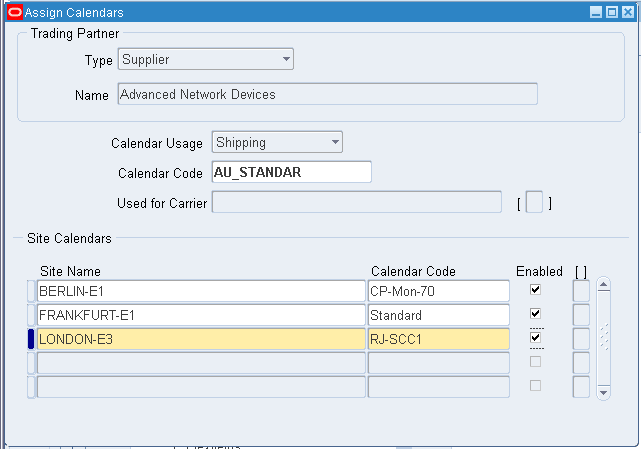641x449 pixels.
Task: Uncheck Enabled for BERLIN-E1 site
Action: [x=536, y=290]
